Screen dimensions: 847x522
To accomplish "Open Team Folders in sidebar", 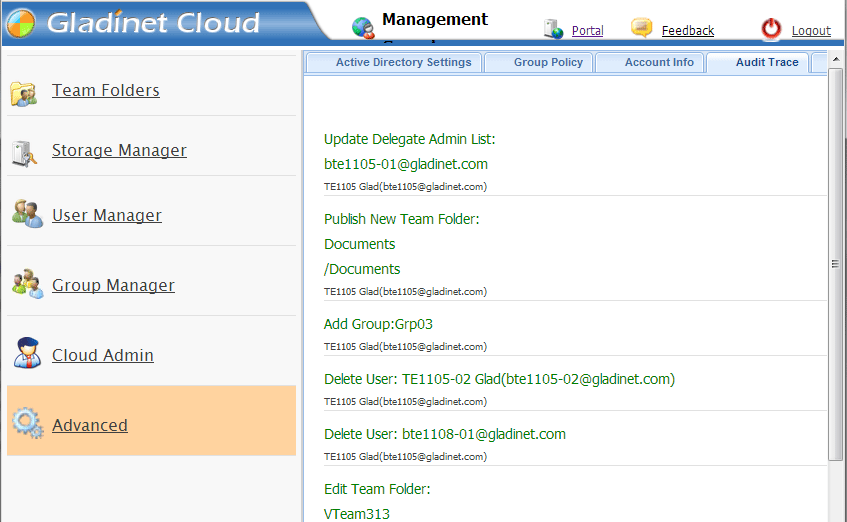I will (106, 90).
